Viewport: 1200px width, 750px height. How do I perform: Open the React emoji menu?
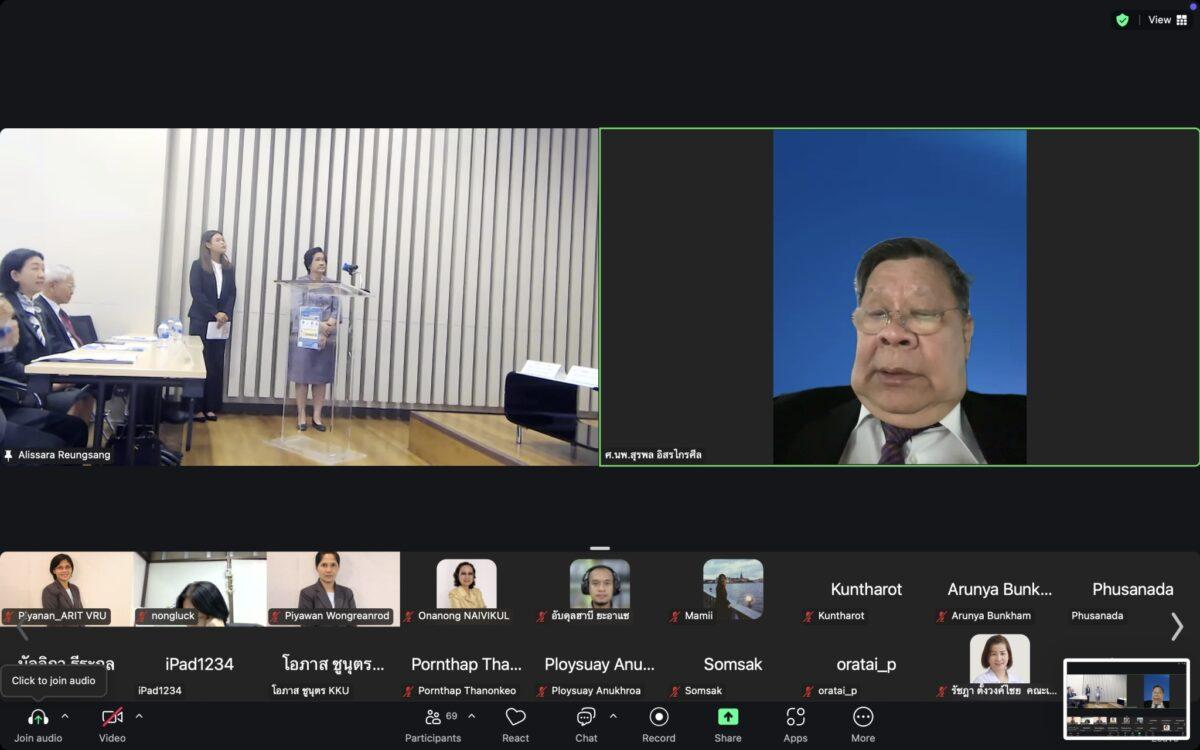click(515, 718)
